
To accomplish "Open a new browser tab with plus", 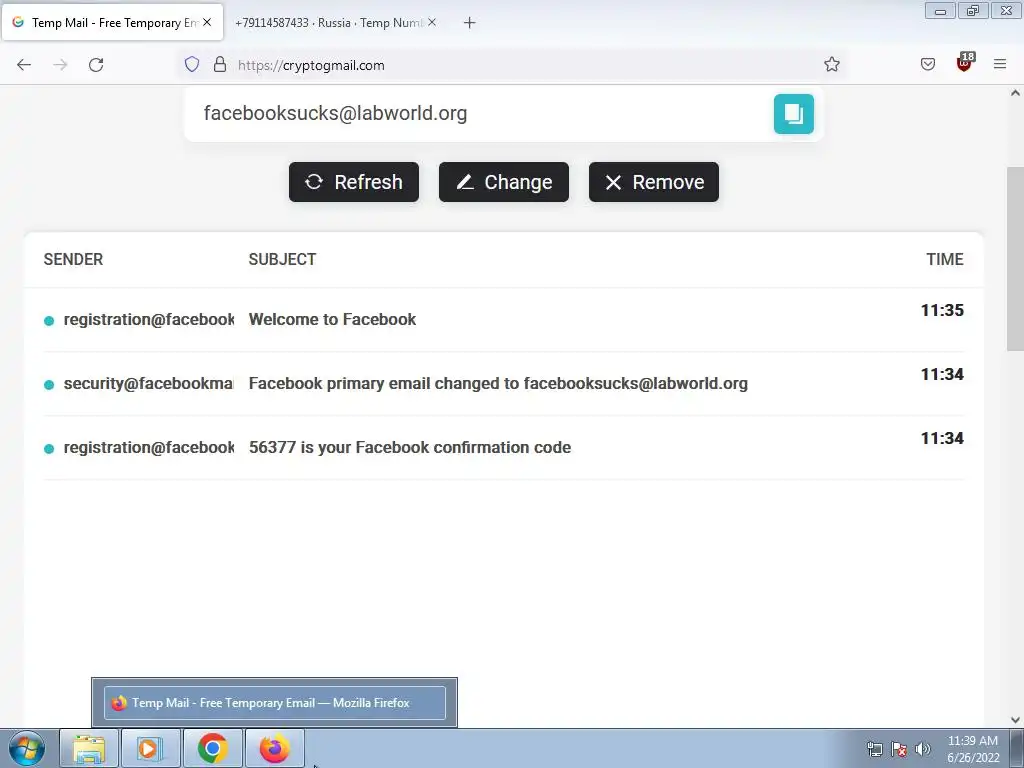I will click(x=469, y=23).
